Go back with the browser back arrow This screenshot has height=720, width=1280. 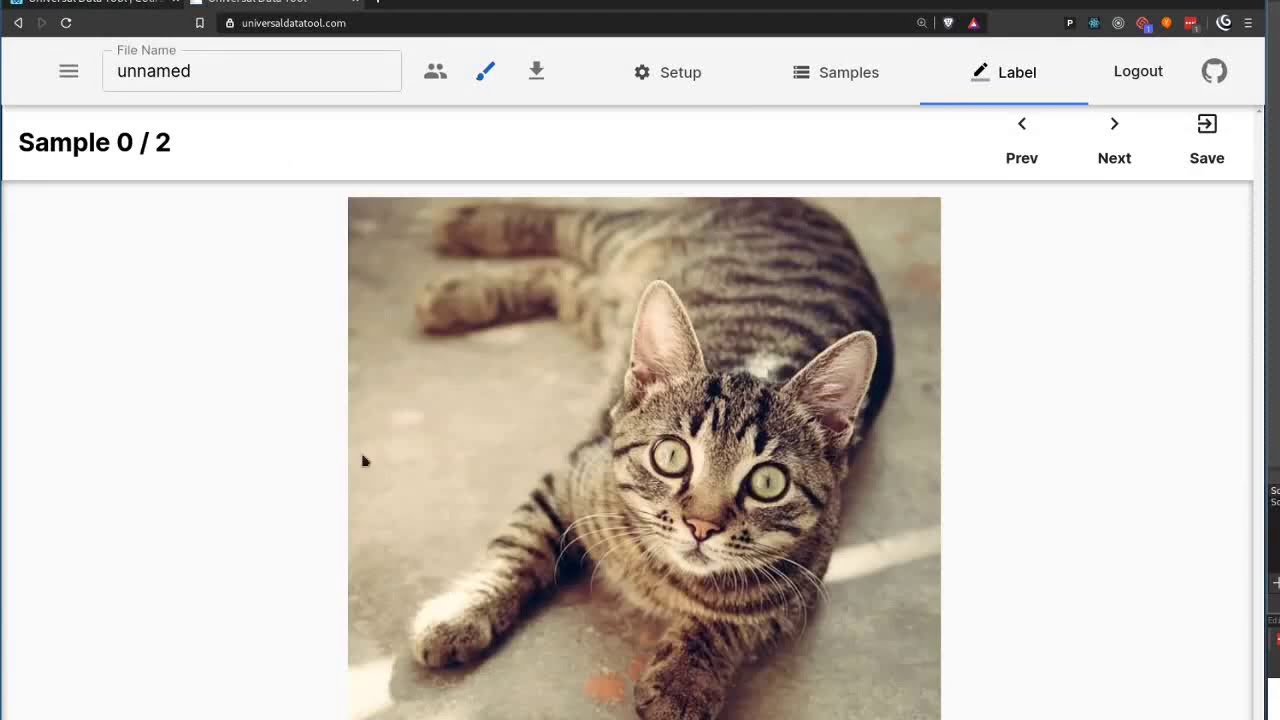coord(18,23)
